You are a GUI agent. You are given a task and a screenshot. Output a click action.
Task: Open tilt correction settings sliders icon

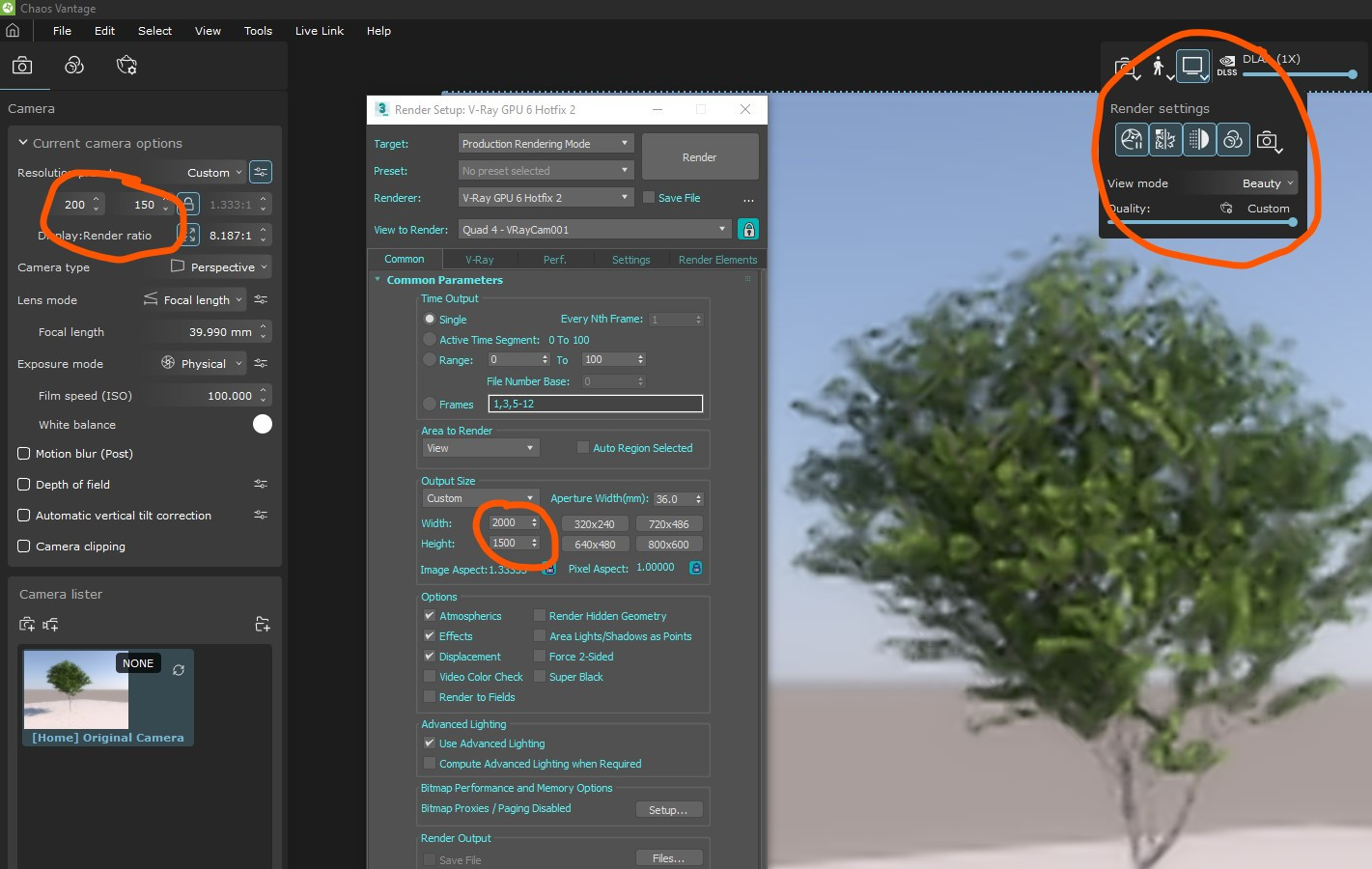261,515
